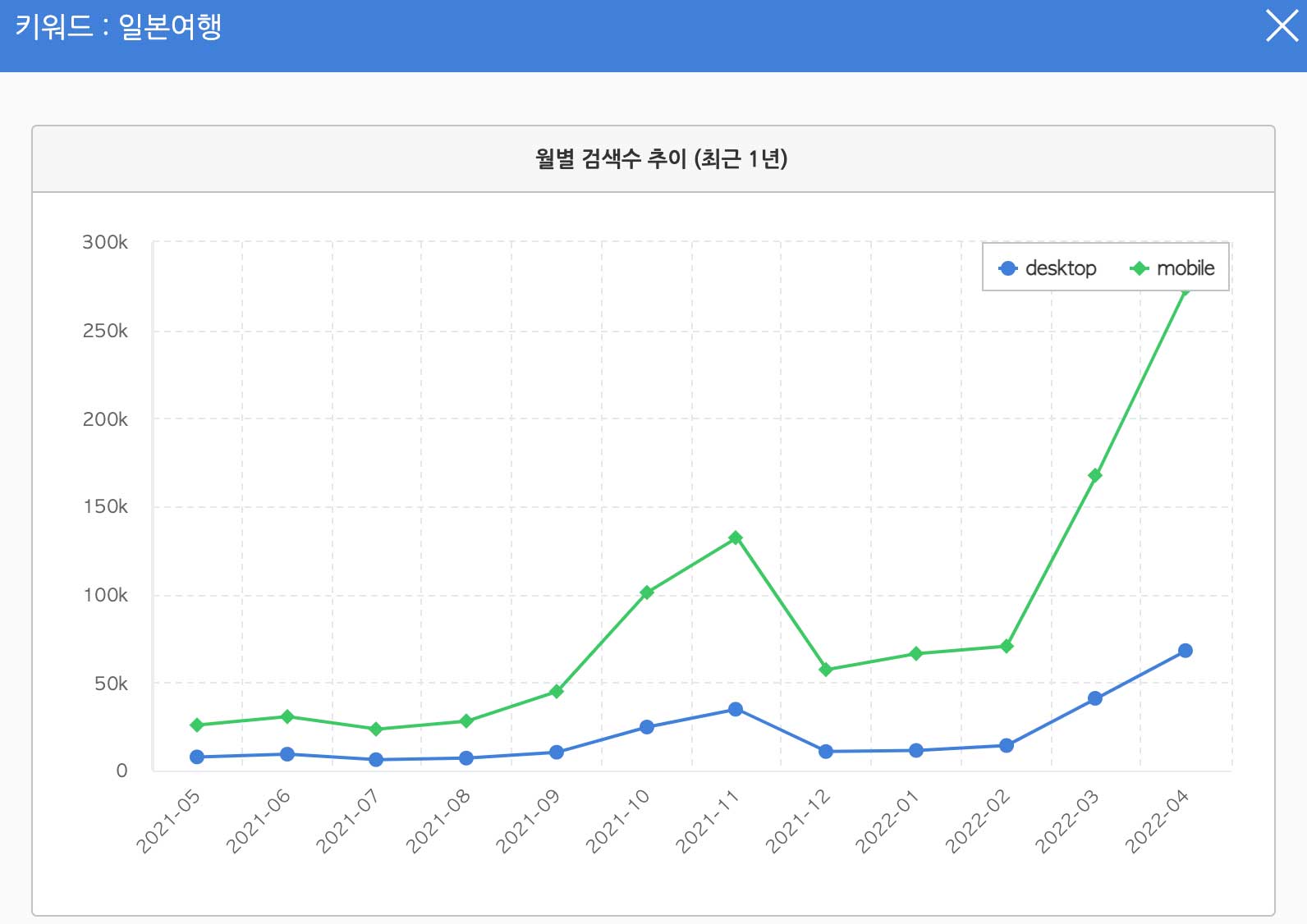Click the mobile marker at 2021-09
1307x924 pixels.
click(x=556, y=692)
